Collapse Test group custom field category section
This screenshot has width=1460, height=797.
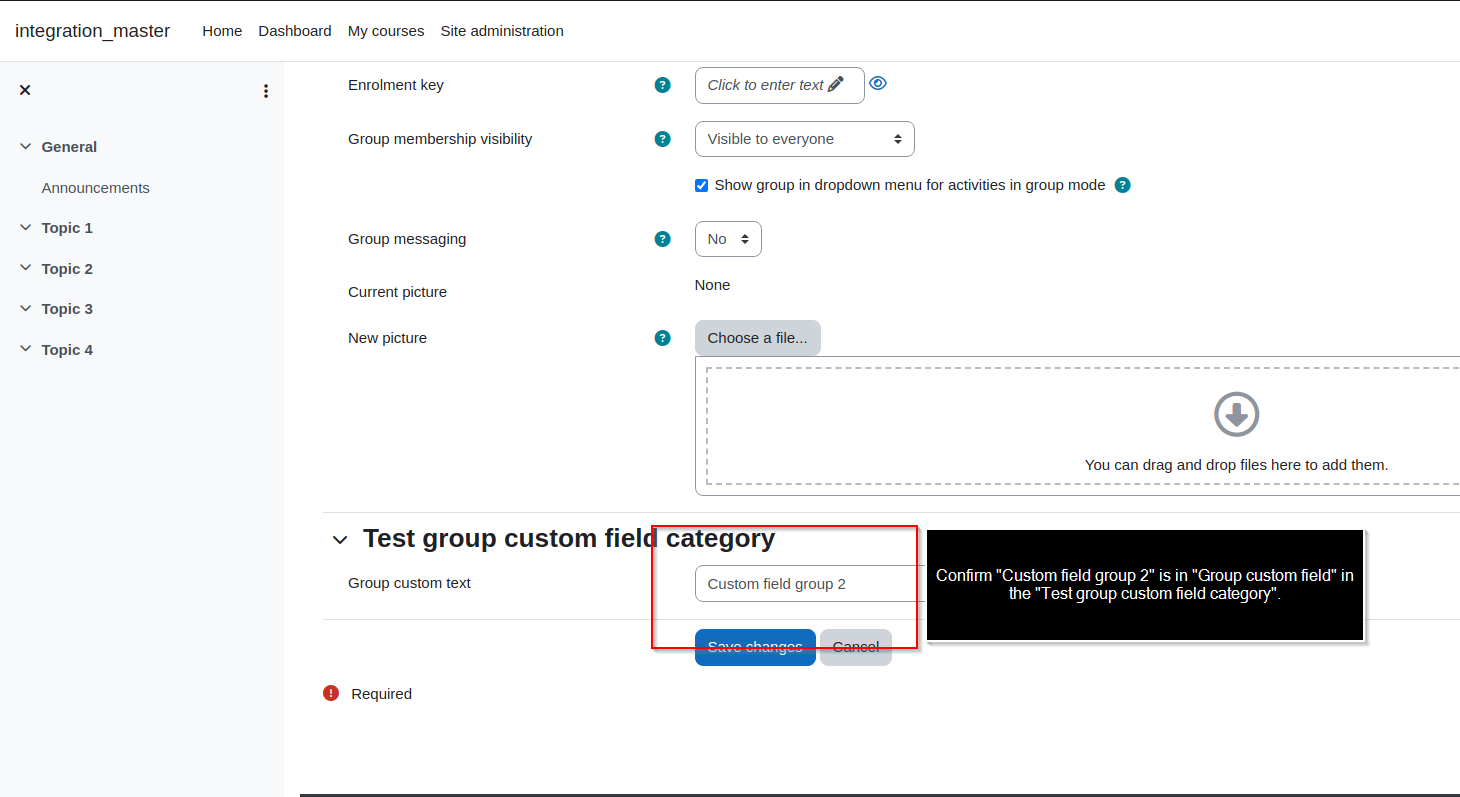[340, 540]
